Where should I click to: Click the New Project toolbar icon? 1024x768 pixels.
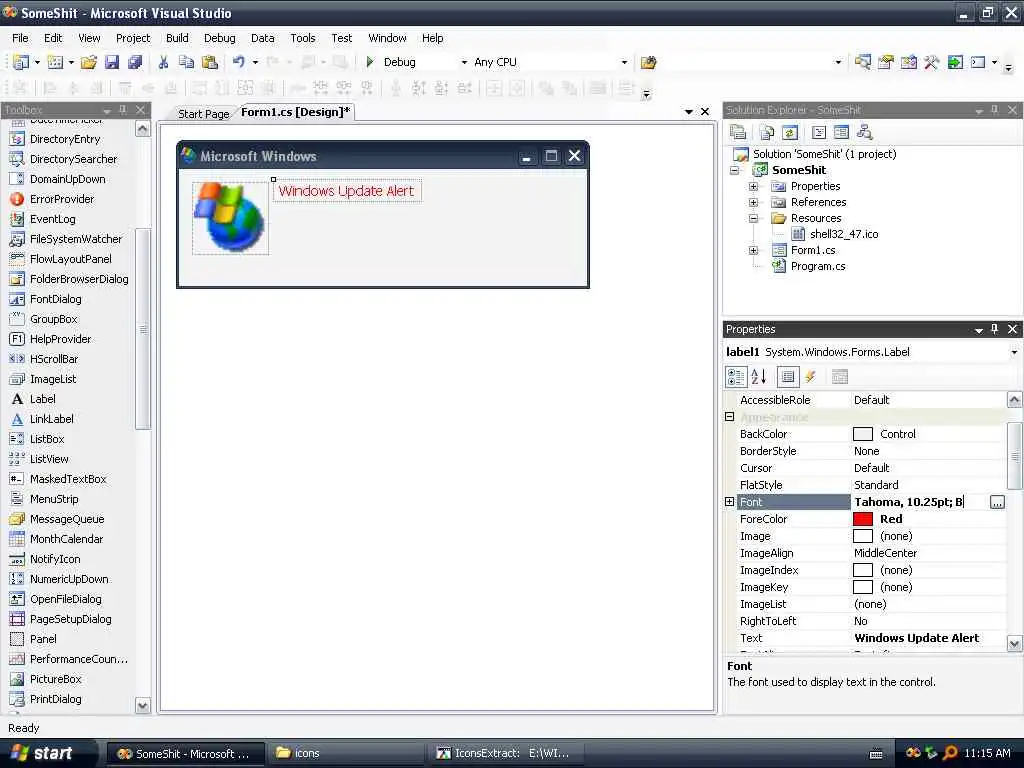click(x=21, y=62)
